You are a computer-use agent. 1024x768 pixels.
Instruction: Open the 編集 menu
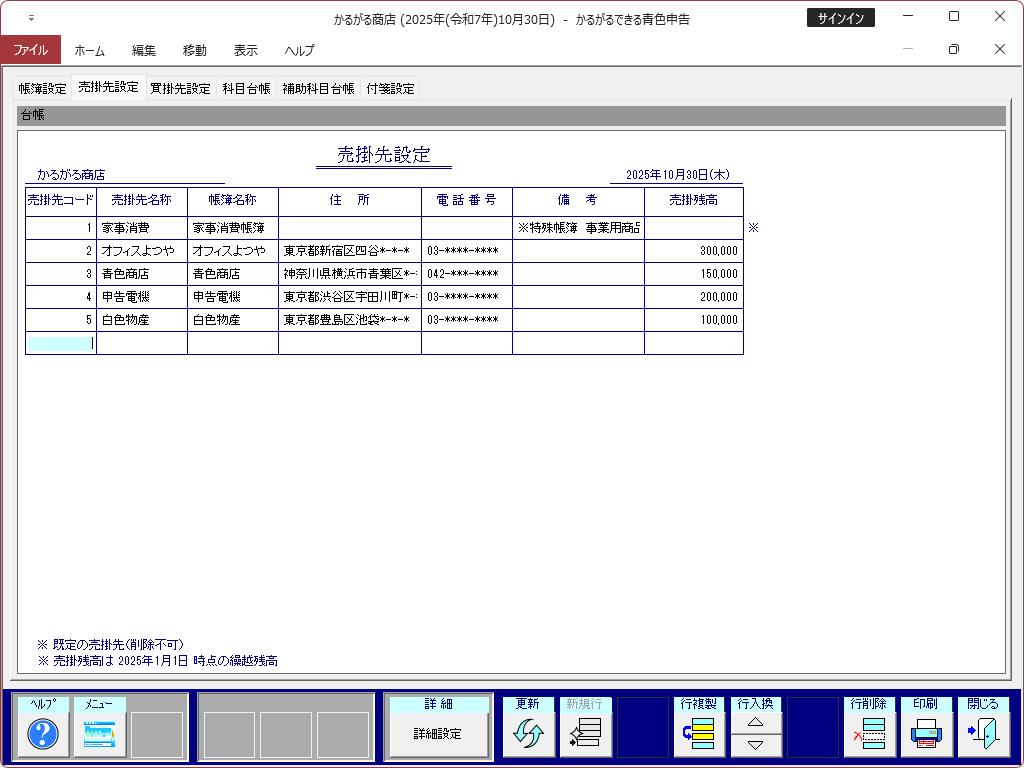(x=144, y=50)
